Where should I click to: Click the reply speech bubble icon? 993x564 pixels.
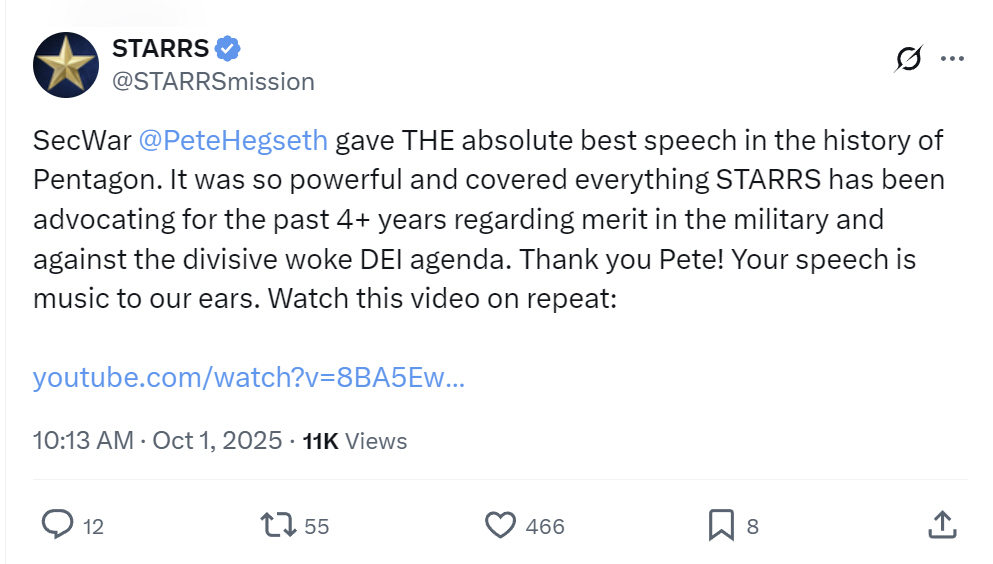coord(58,524)
